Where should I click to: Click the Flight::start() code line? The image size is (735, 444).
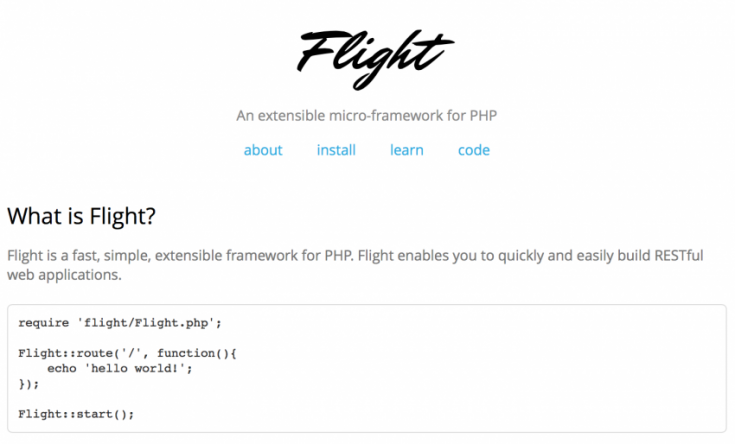pyautogui.click(x=75, y=413)
